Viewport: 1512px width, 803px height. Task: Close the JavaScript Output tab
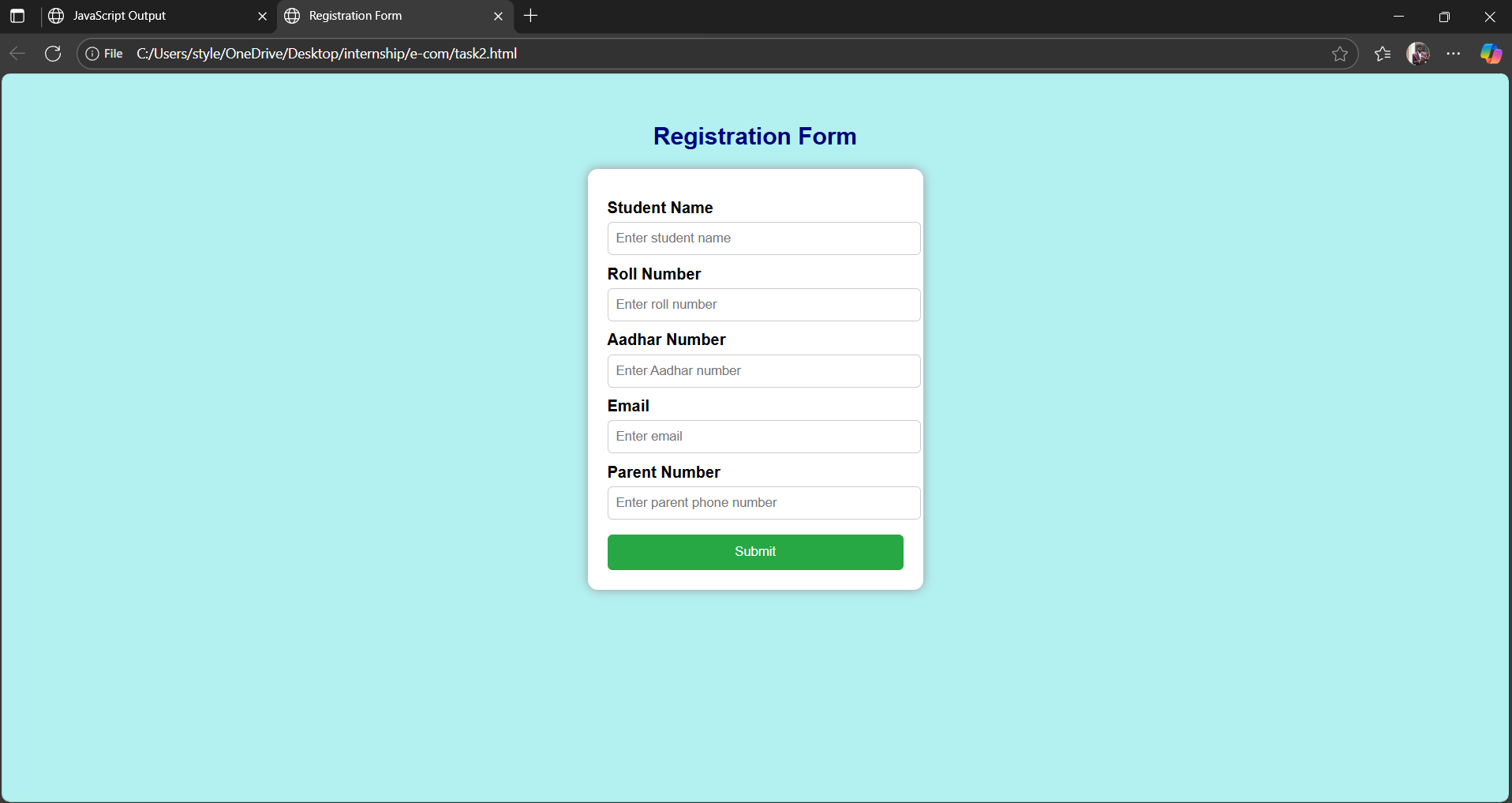(x=263, y=16)
